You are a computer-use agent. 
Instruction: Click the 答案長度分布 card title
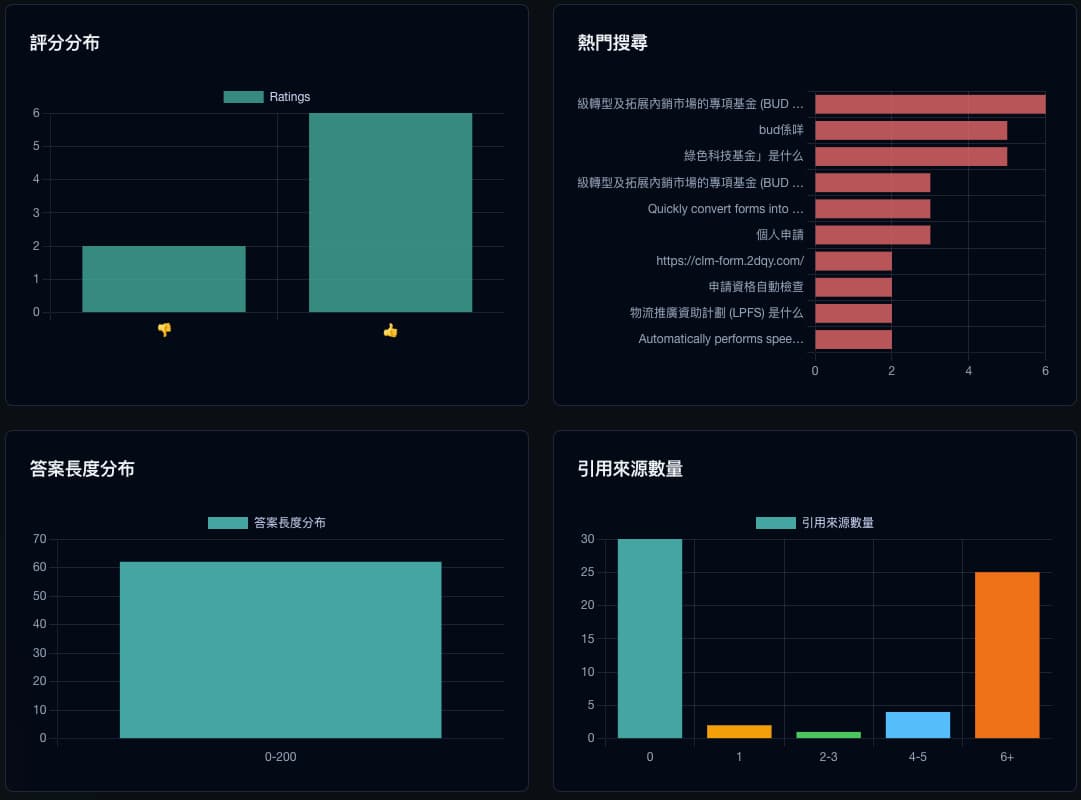pos(82,469)
